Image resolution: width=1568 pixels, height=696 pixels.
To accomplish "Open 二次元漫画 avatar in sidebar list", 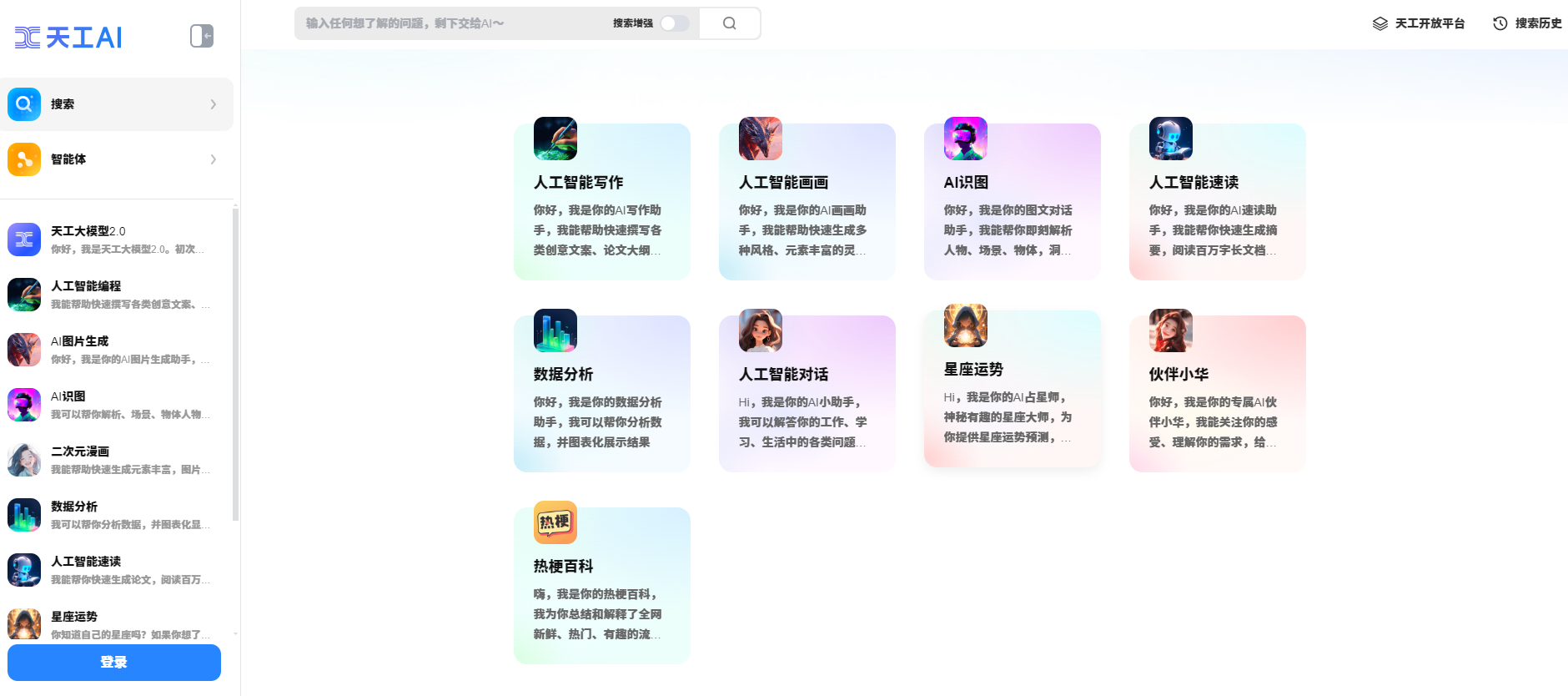I will (x=24, y=460).
